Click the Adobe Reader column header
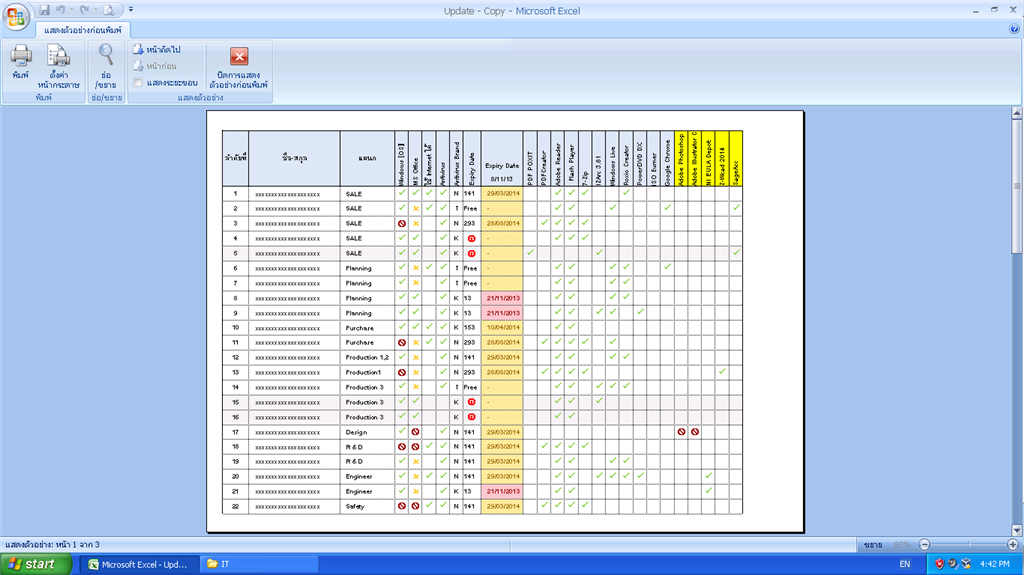The width and height of the screenshot is (1024, 575). pyautogui.click(x=558, y=159)
